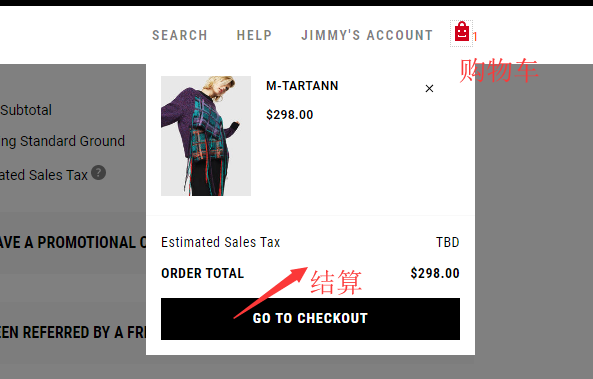Click the ORDER TOTAL label
The image size is (593, 379).
tap(202, 273)
